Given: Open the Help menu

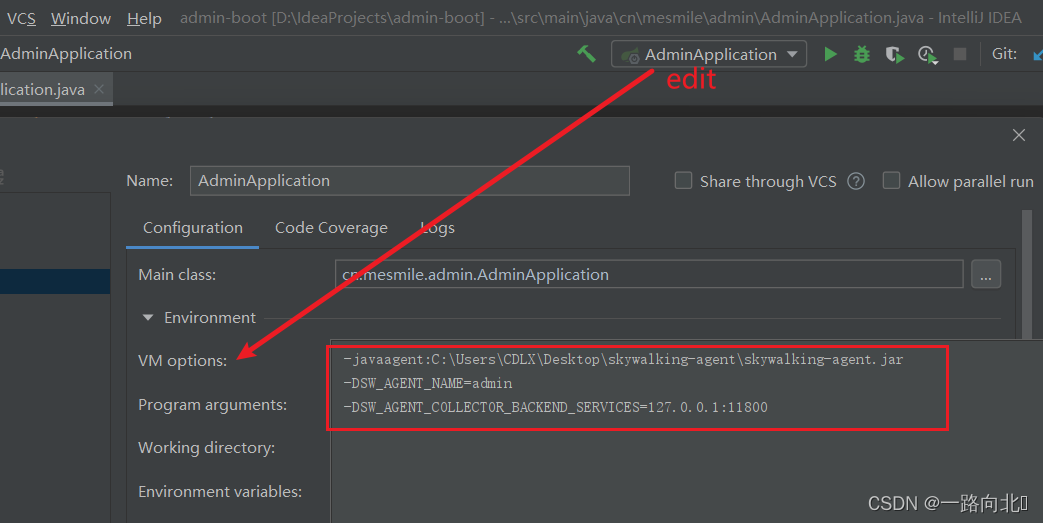Looking at the screenshot, I should [x=144, y=18].
